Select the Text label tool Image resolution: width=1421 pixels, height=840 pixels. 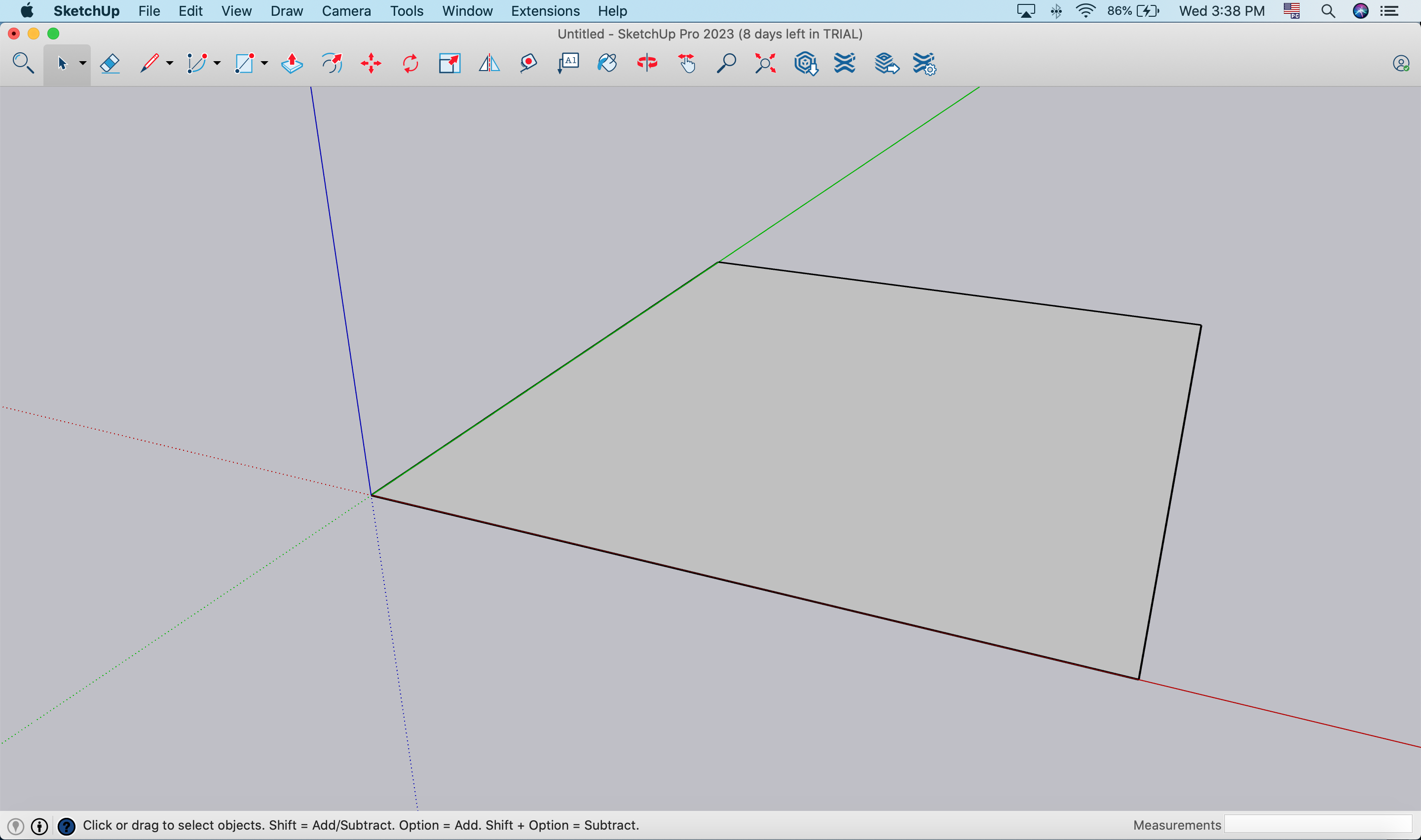coord(568,64)
